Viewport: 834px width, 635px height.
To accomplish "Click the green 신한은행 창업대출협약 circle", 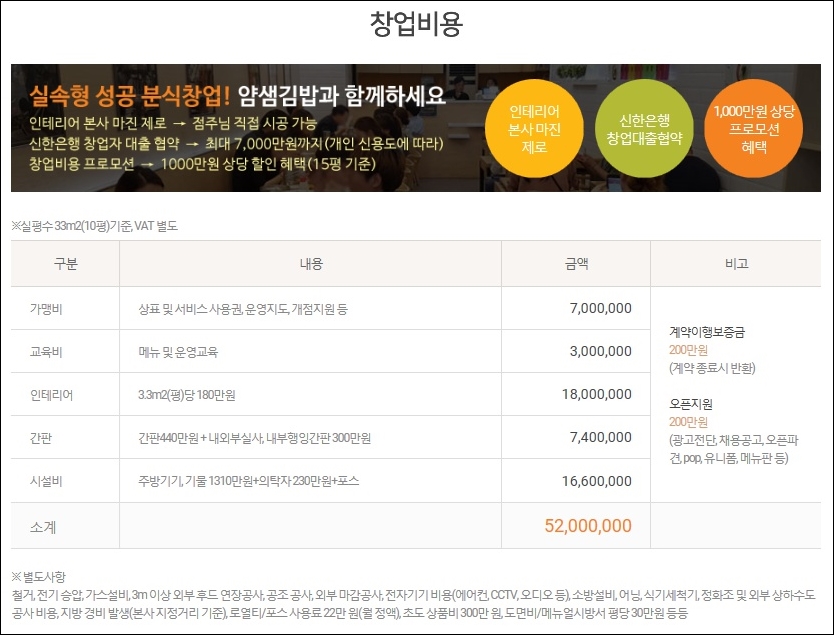I will tap(644, 128).
